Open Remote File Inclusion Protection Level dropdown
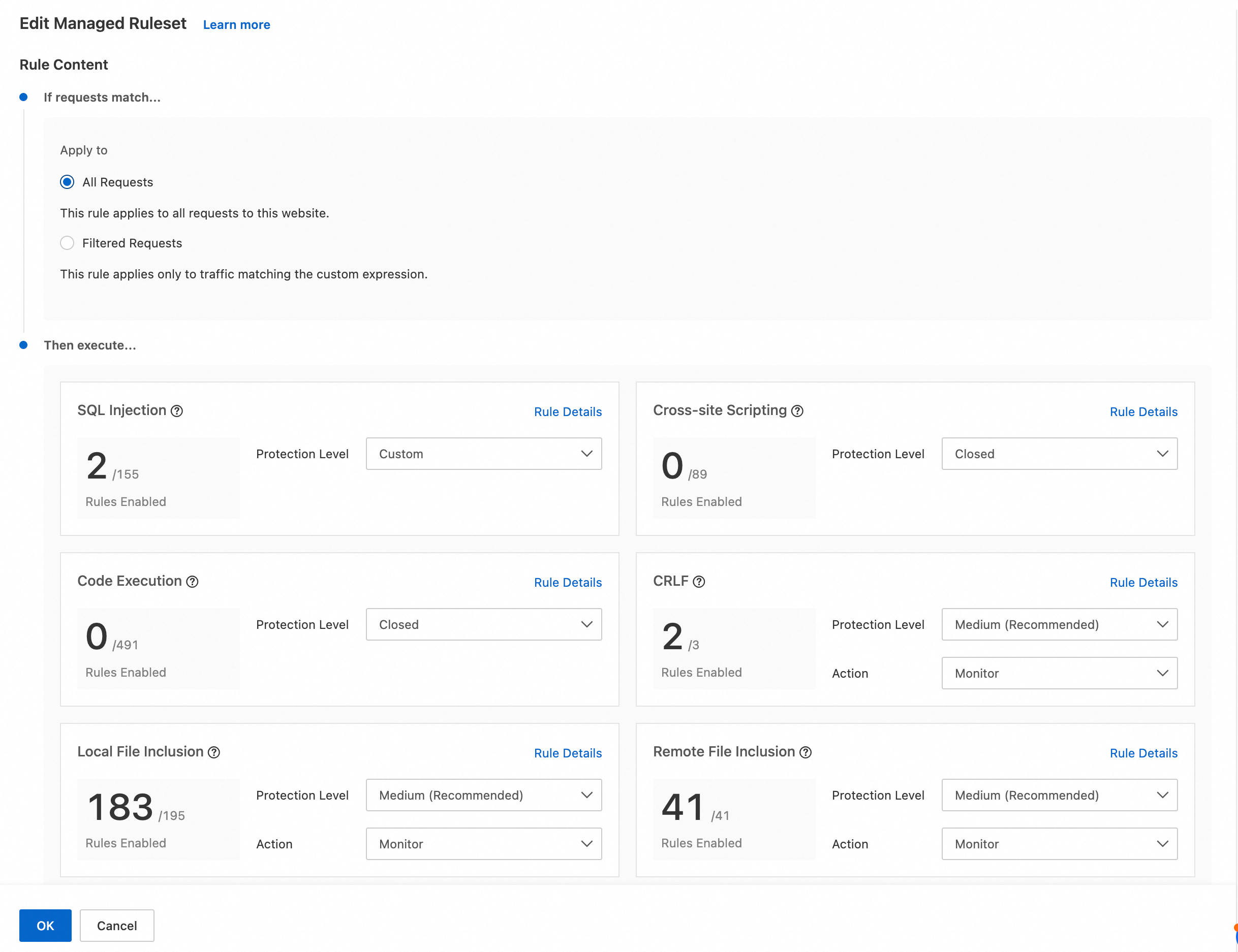Screen dimensions: 1238x952 [x=1060, y=795]
